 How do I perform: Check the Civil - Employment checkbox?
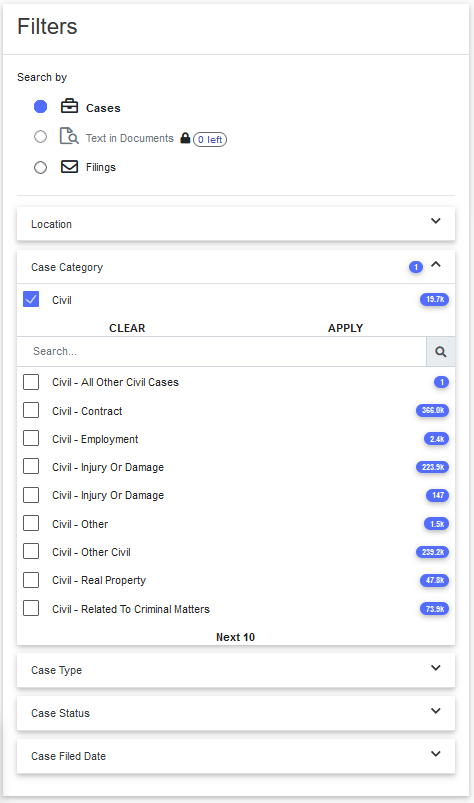click(31, 438)
